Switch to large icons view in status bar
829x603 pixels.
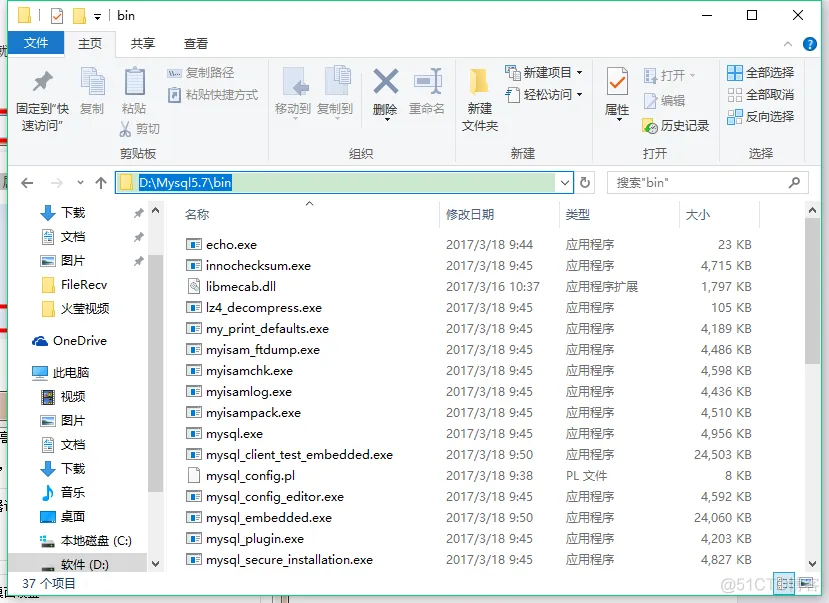[807, 583]
